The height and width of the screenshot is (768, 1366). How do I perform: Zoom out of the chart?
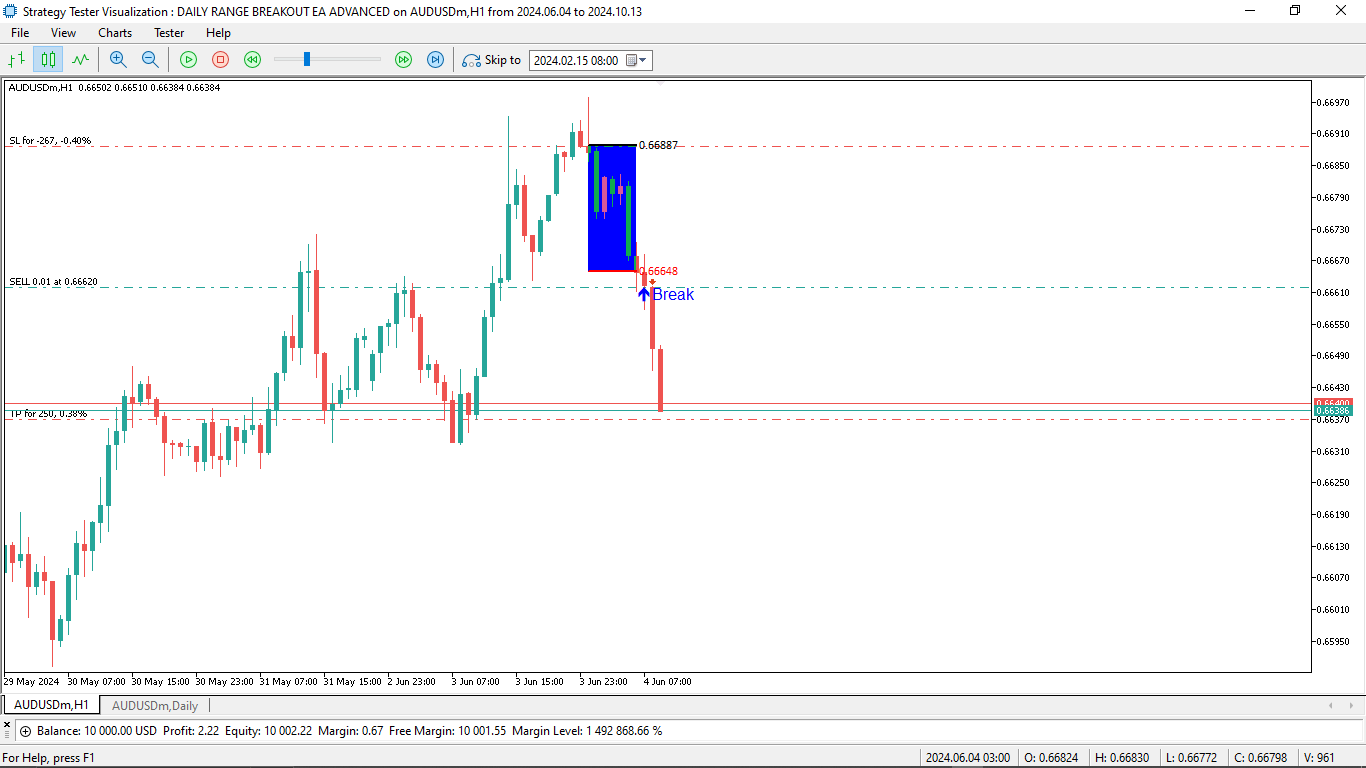(x=150, y=60)
